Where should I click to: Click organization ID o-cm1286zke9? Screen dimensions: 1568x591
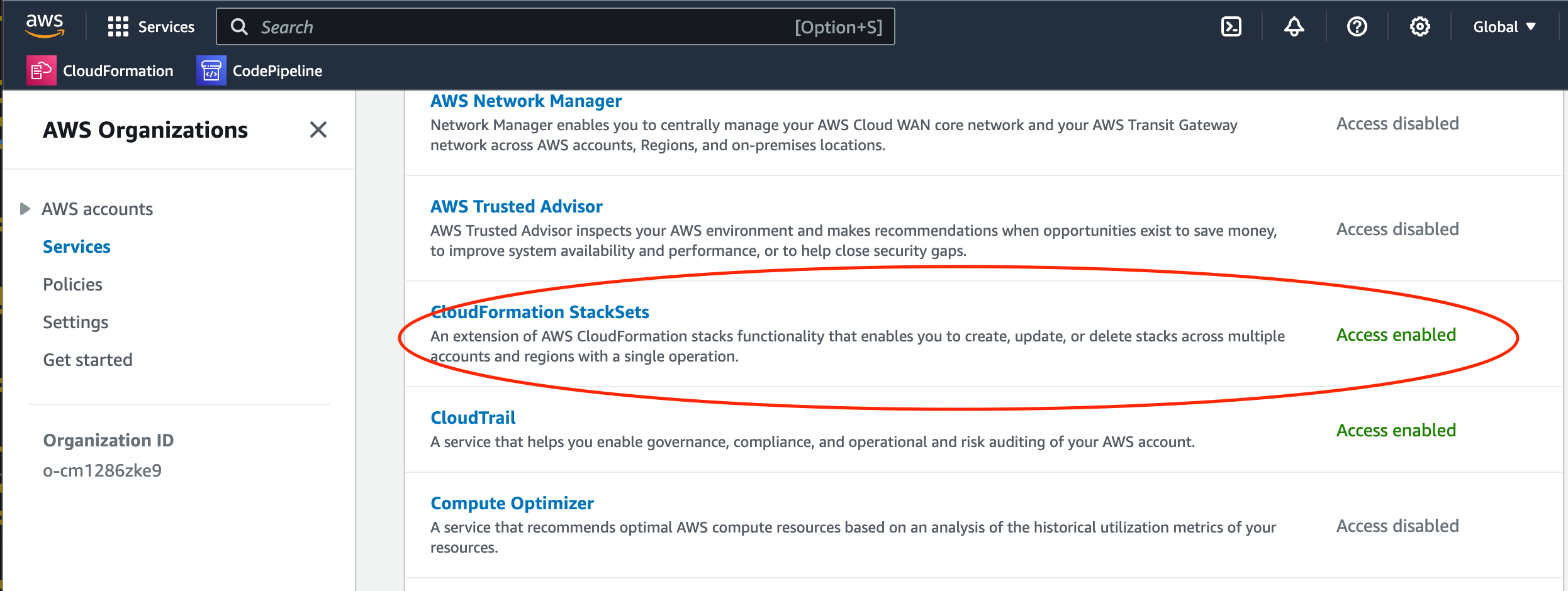103,470
